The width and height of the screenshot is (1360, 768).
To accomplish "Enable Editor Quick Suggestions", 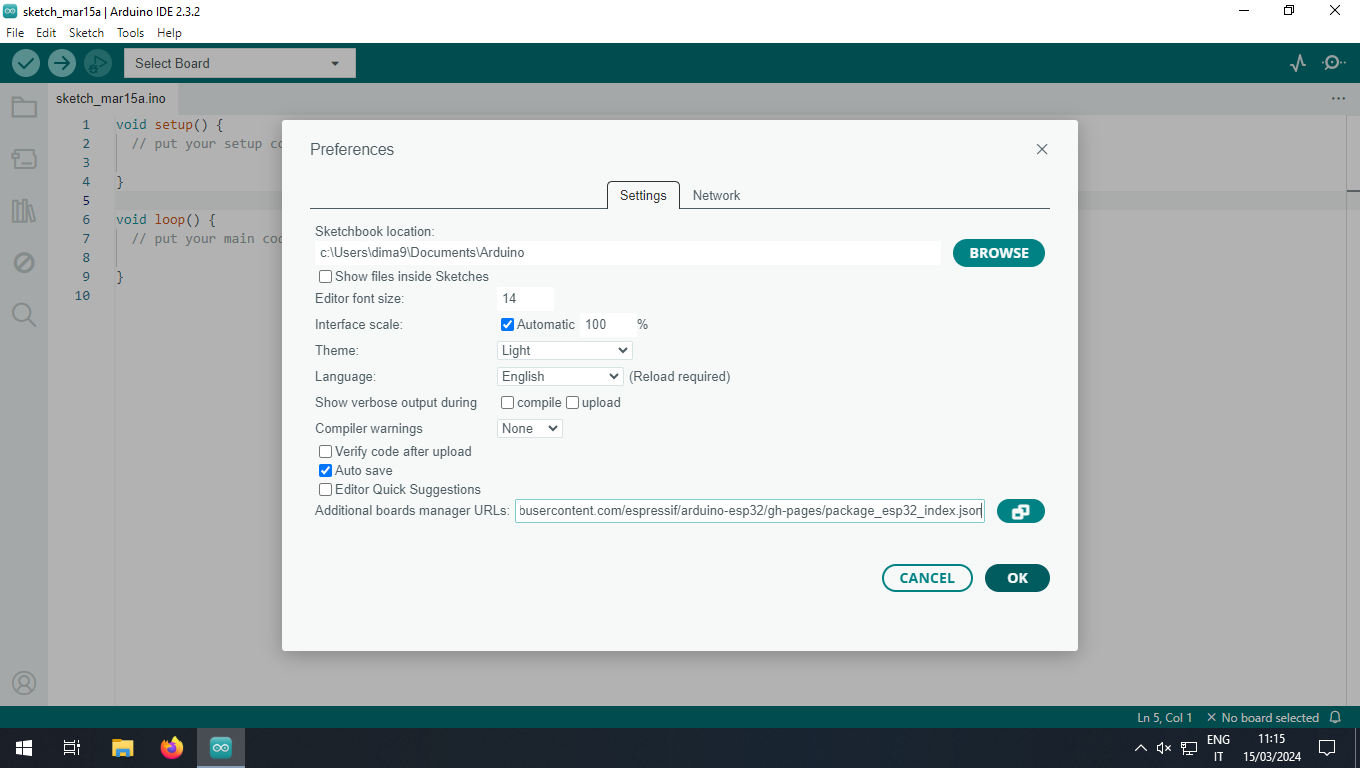I will pos(325,489).
